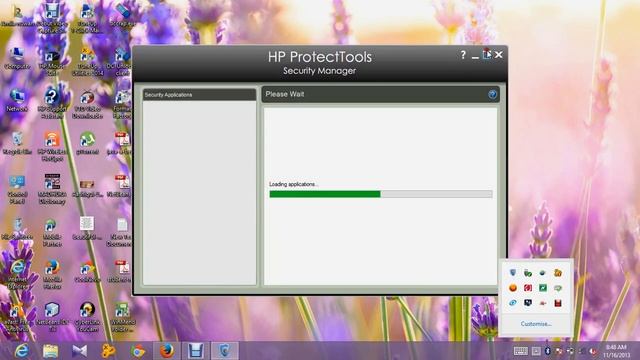Close the HP ProtectTools Security Manager window
This screenshot has height=360, width=640.
coord(498,55)
